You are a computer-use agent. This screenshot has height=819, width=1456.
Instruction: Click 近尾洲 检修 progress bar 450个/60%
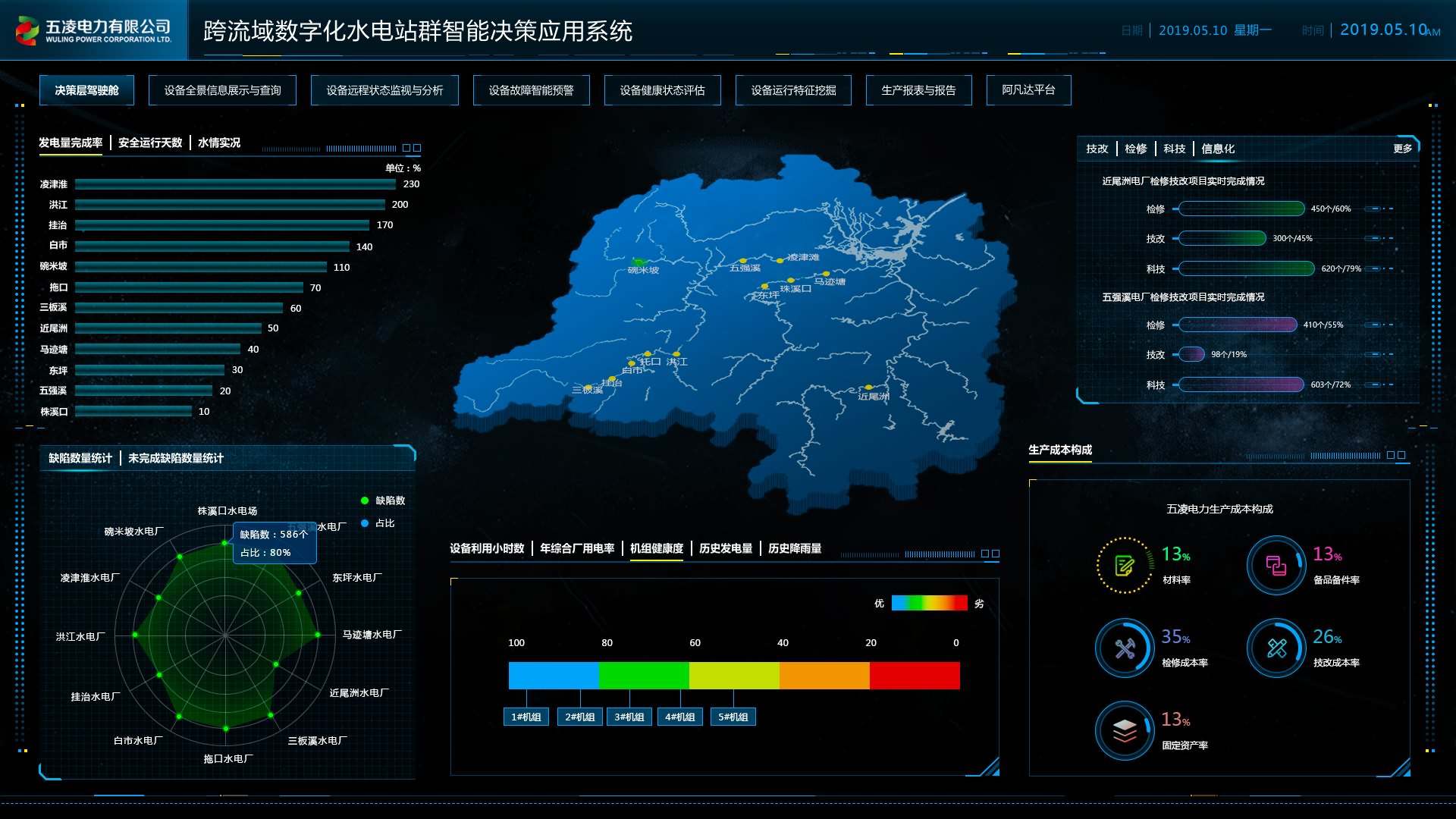1241,209
